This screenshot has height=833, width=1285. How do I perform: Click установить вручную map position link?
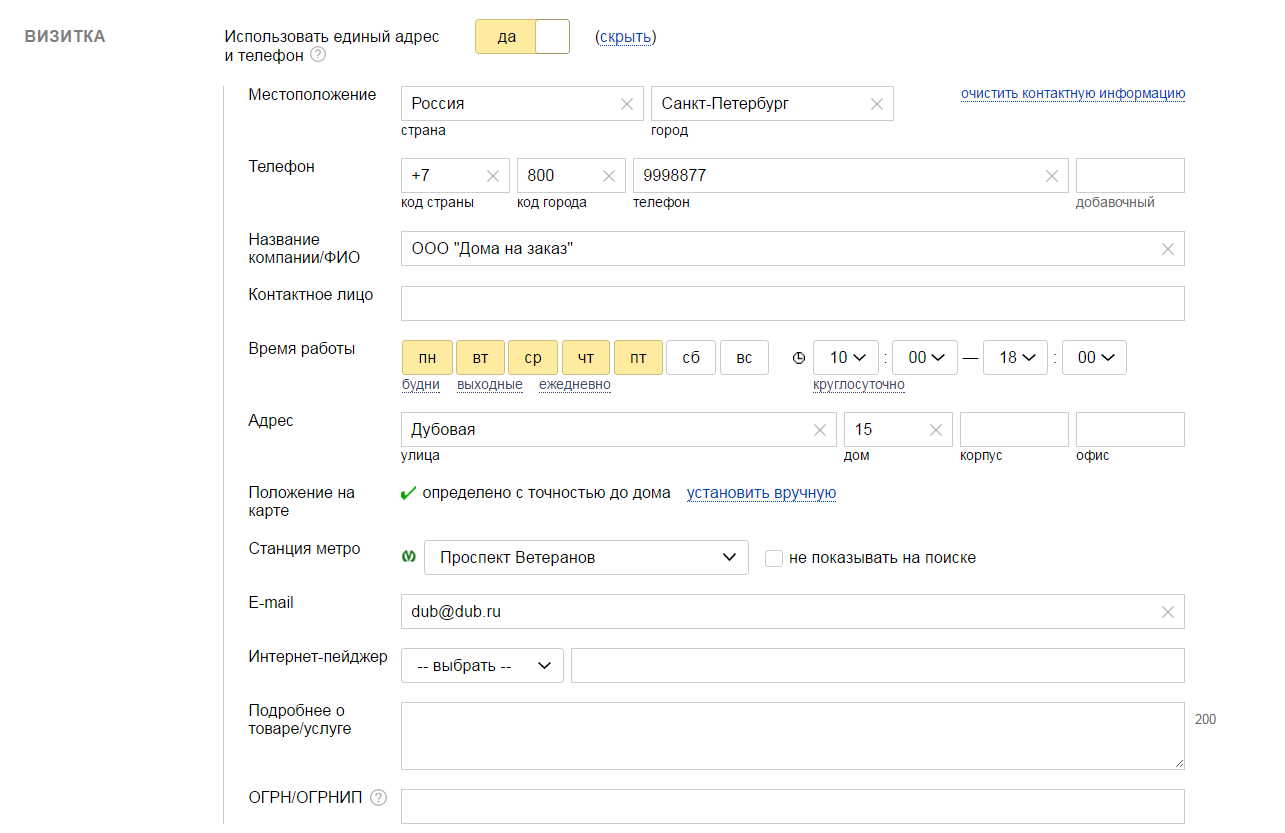761,493
